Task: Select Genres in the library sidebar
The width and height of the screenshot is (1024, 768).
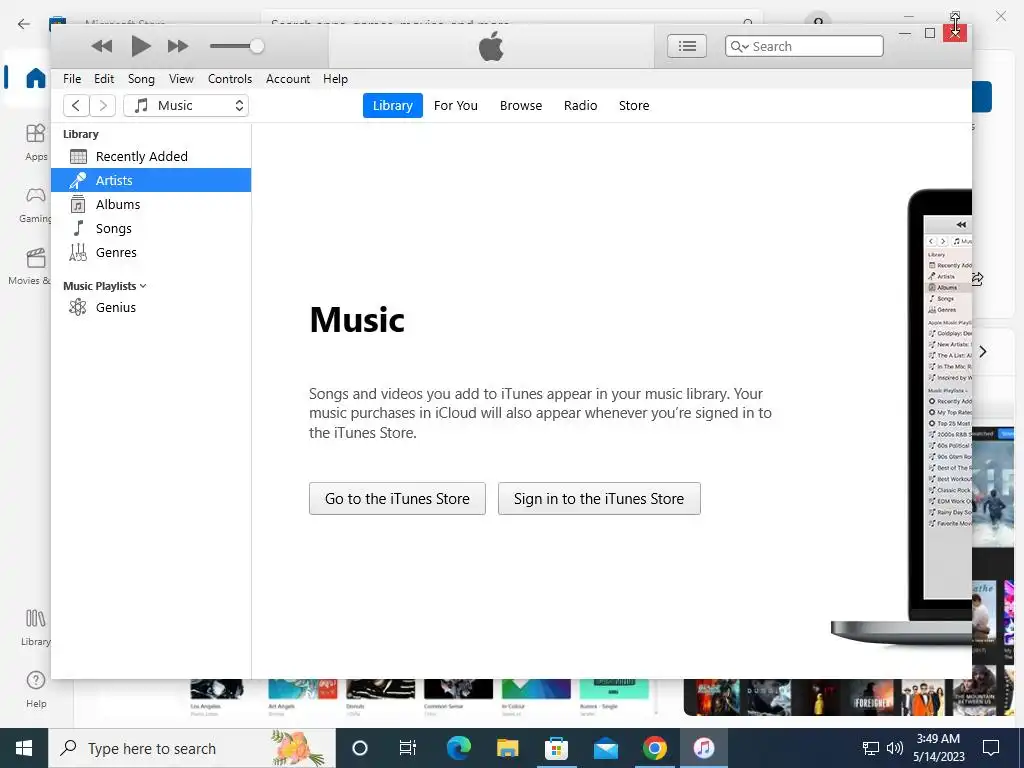Action: 151,252
